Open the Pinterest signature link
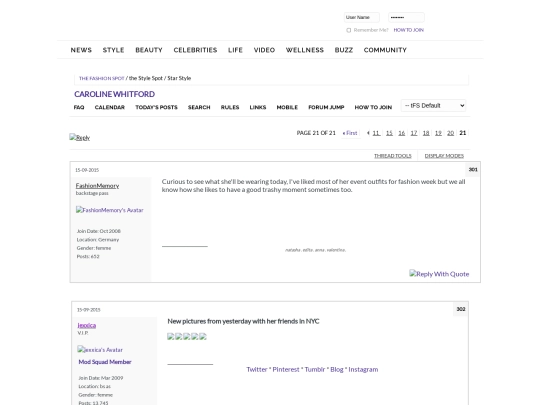The image size is (540, 405). point(286,369)
